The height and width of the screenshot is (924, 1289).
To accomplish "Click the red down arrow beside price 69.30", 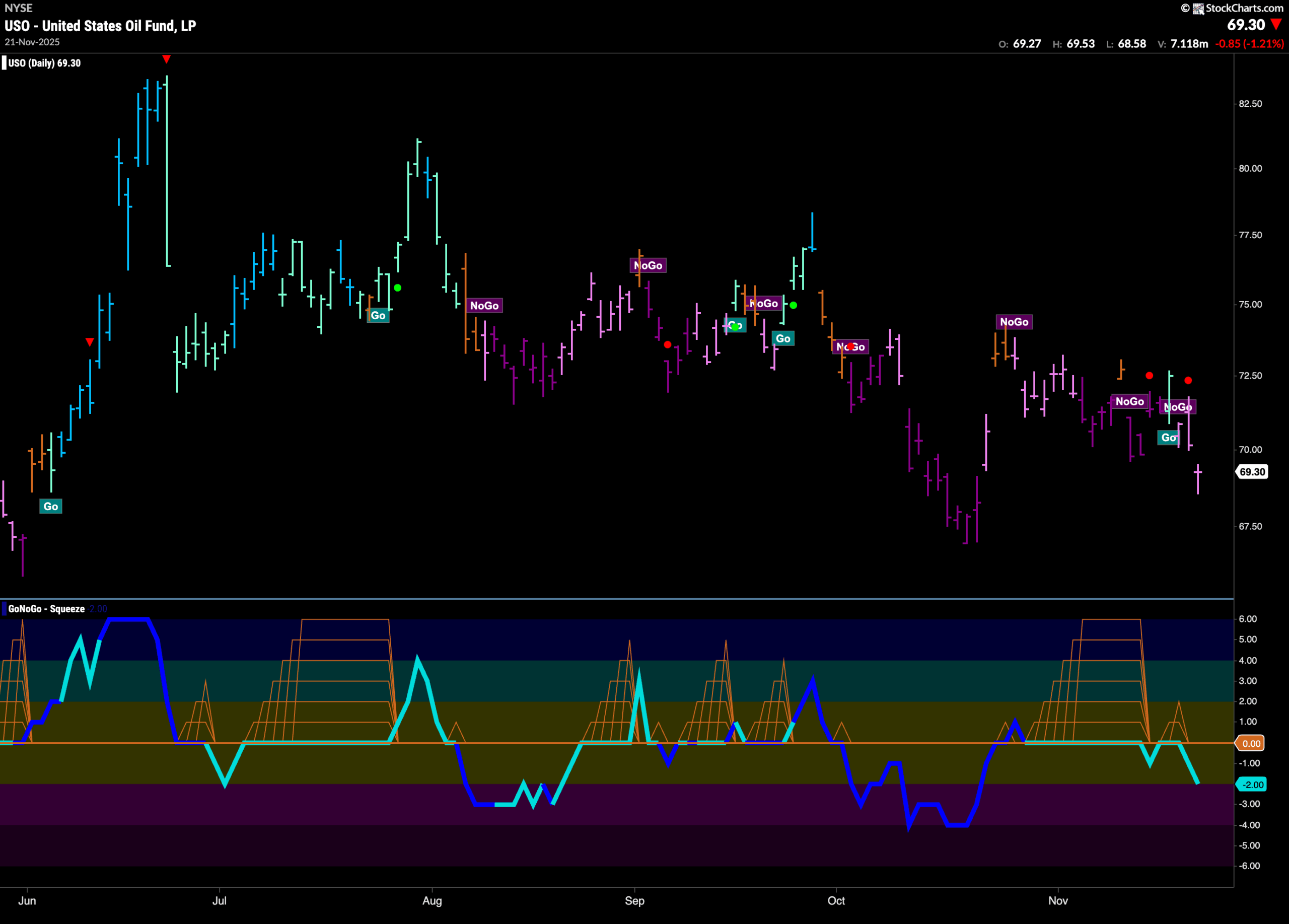I will (x=1276, y=25).
